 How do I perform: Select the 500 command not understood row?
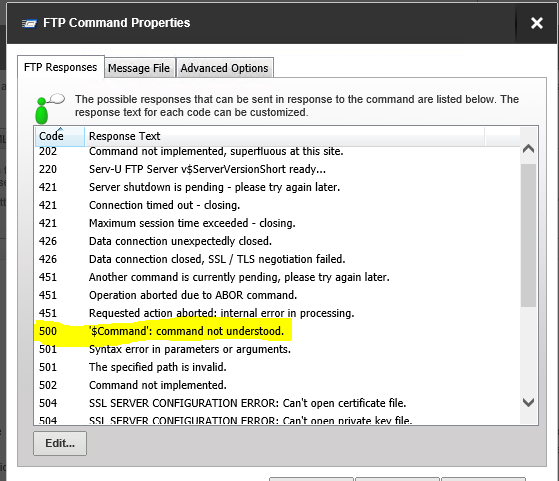[277, 331]
